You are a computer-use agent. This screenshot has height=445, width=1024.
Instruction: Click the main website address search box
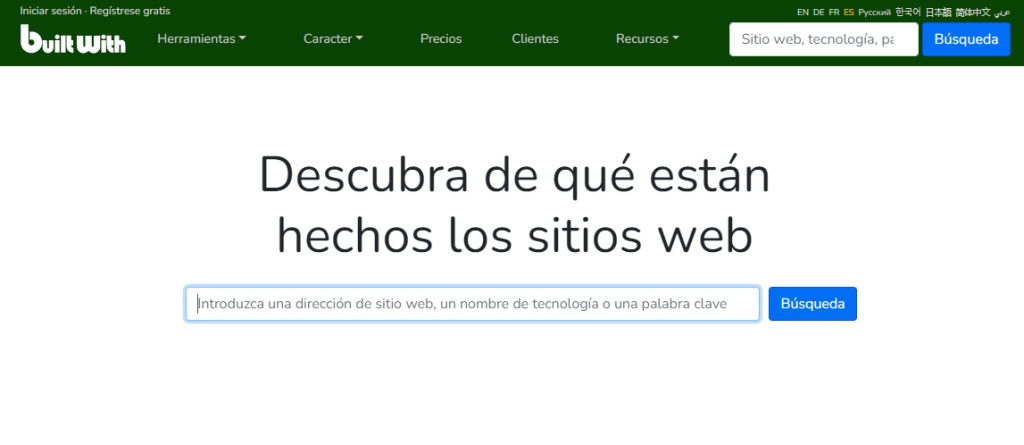pyautogui.click(x=472, y=304)
